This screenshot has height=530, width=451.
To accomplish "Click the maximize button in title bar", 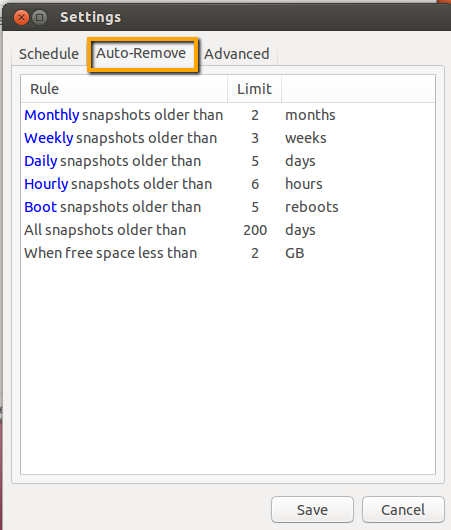I will tap(40, 17).
